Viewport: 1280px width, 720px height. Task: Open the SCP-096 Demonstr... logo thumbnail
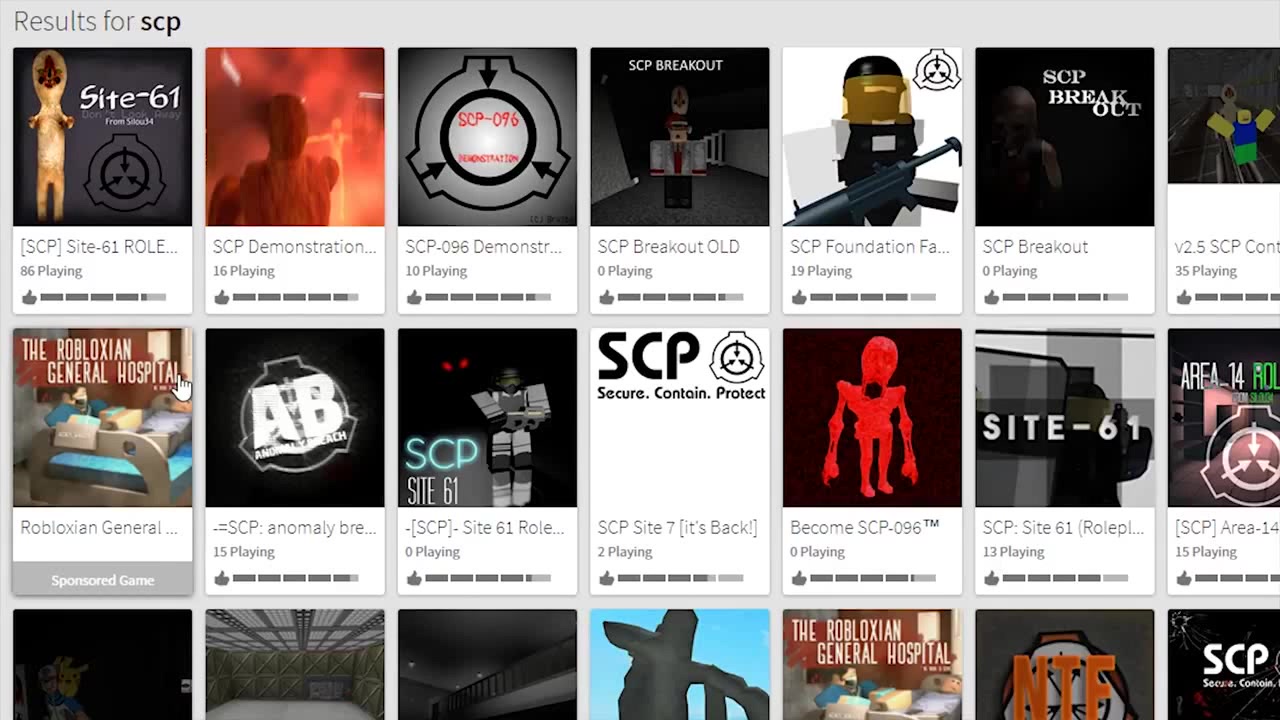tap(487, 137)
